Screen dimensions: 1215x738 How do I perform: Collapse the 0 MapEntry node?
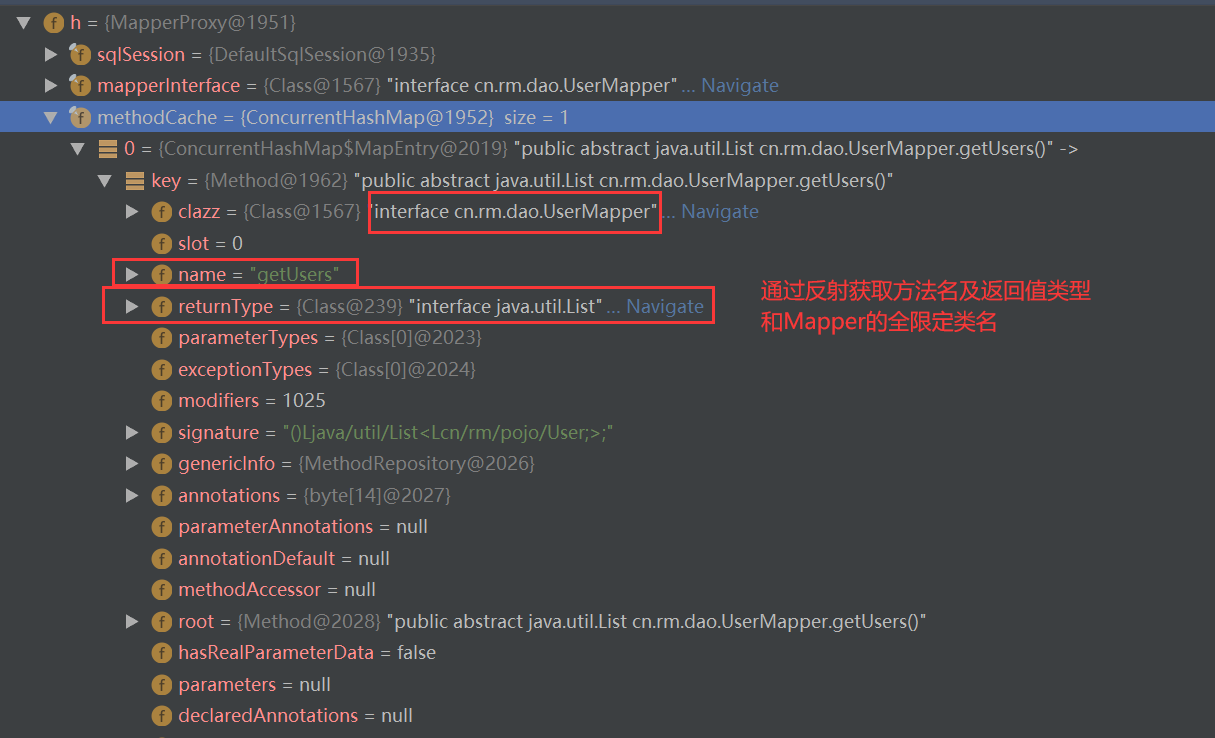[x=78, y=149]
